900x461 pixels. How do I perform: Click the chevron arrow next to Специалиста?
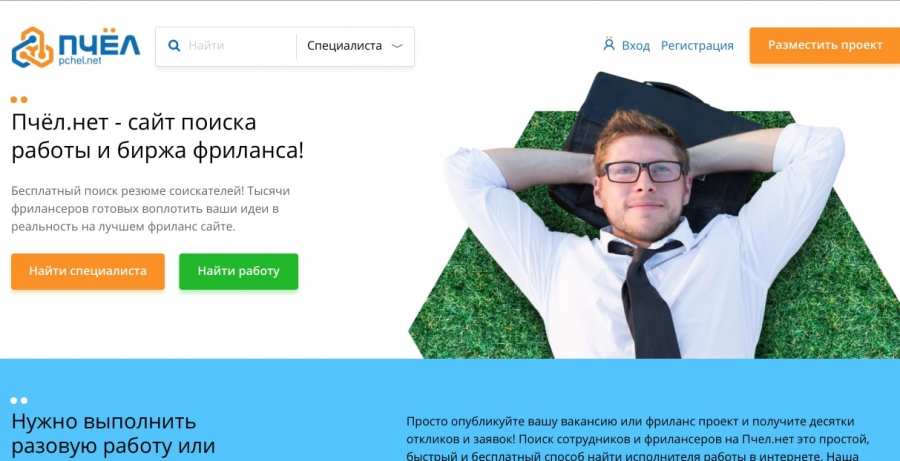point(397,46)
